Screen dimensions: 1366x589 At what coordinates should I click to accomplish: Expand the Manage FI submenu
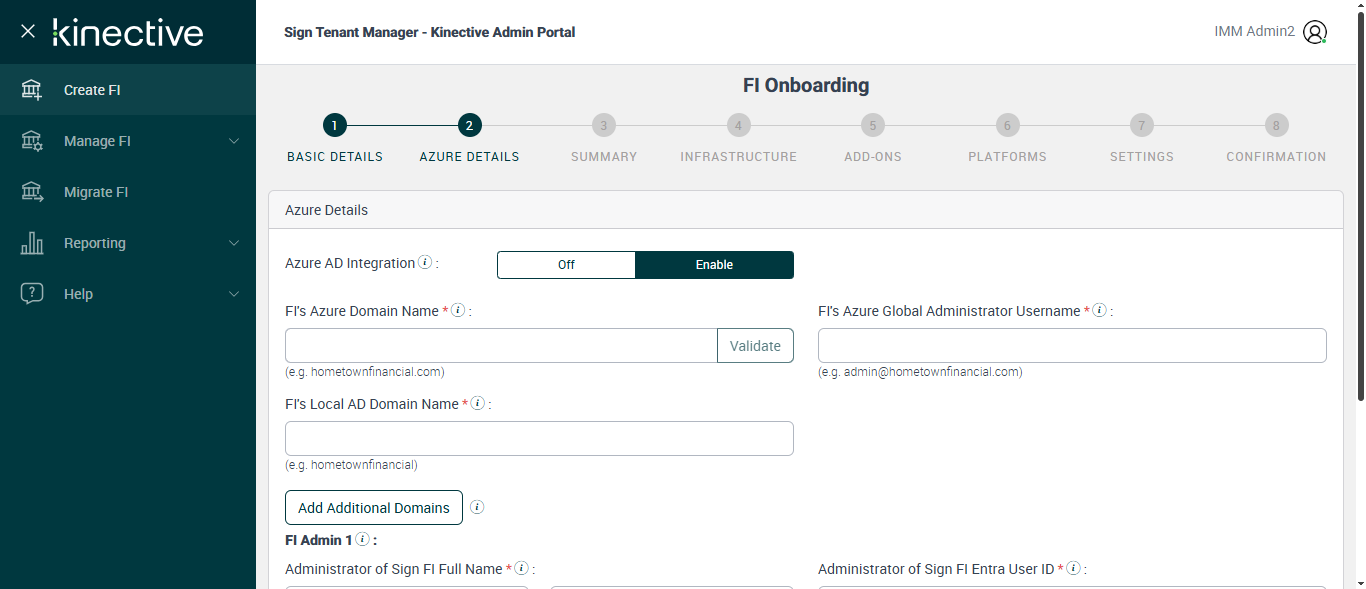click(234, 141)
